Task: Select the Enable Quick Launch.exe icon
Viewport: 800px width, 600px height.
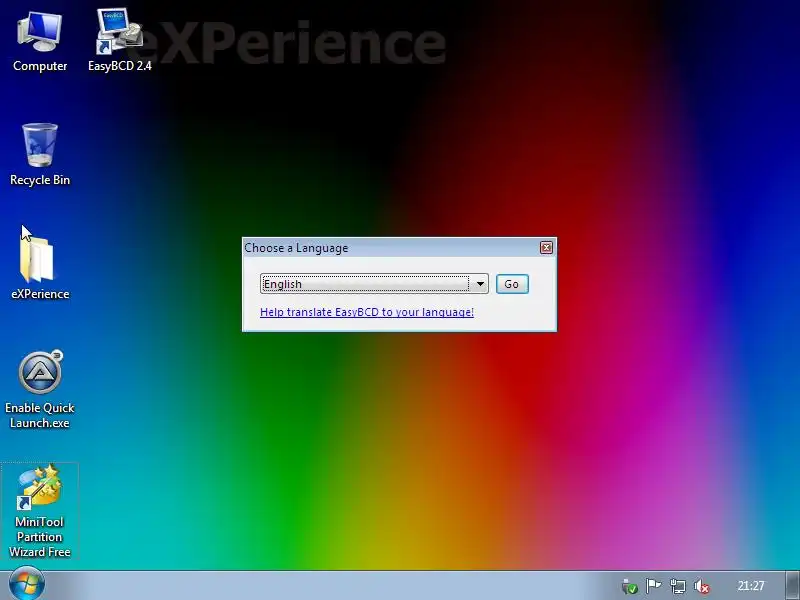Action: [40, 389]
